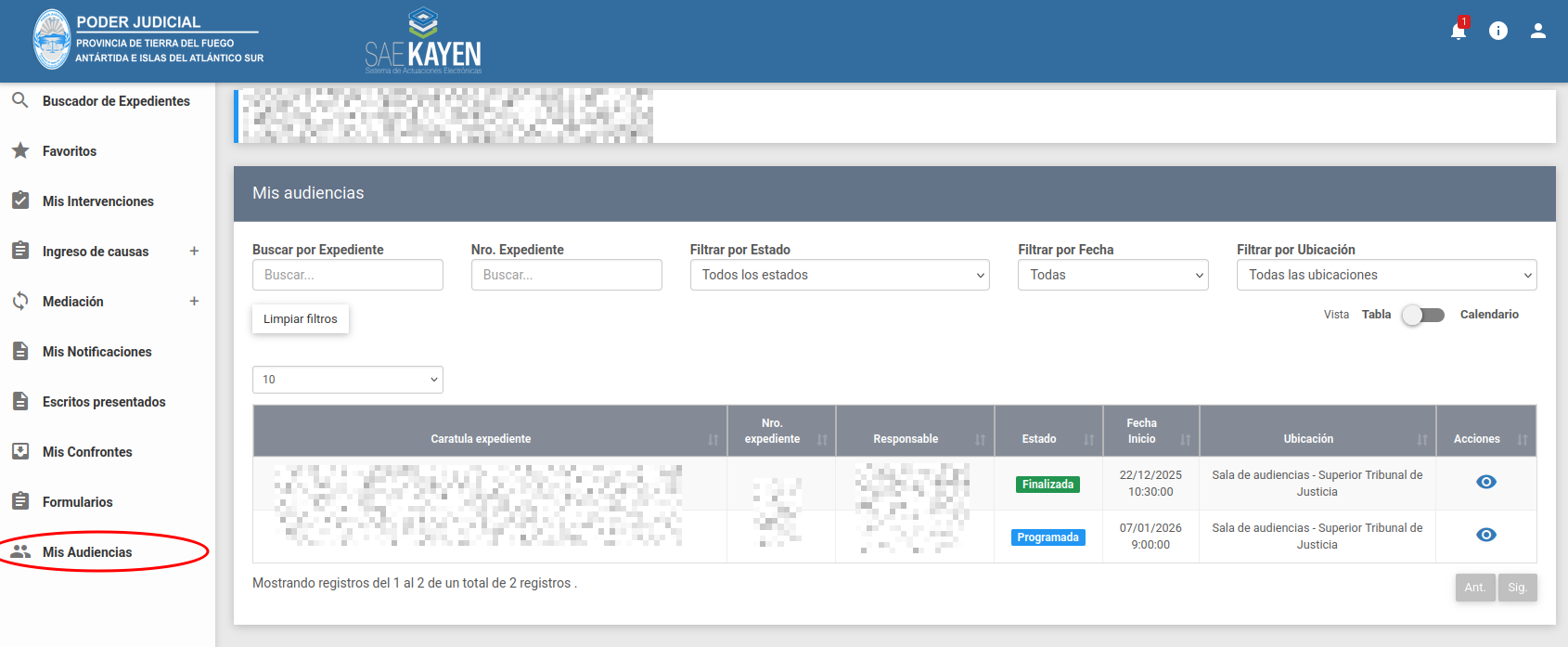Click the Favoritos star icon
Screen dimensions: 1568x647
tap(19, 150)
